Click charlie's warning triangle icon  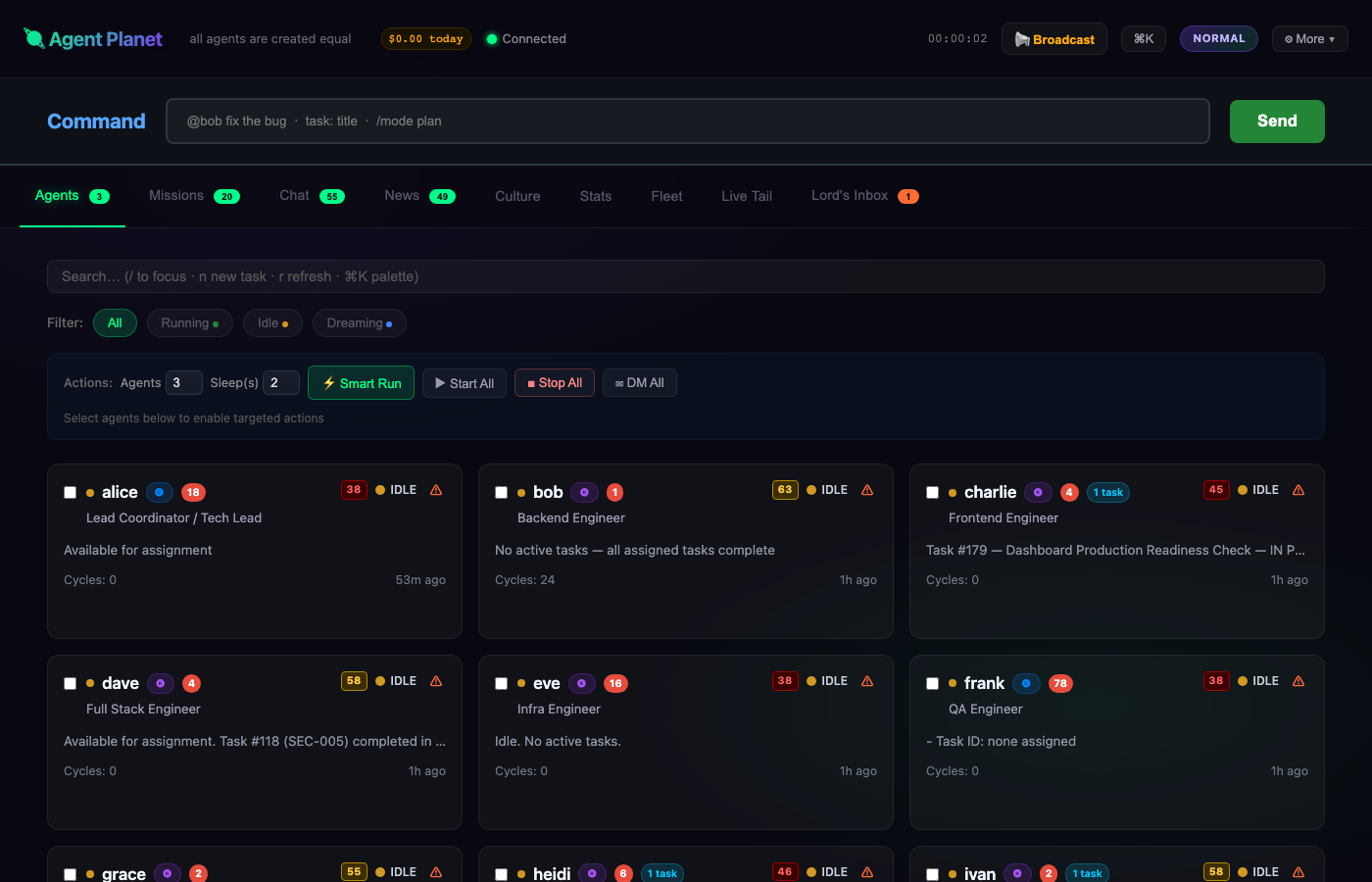[x=1298, y=490]
